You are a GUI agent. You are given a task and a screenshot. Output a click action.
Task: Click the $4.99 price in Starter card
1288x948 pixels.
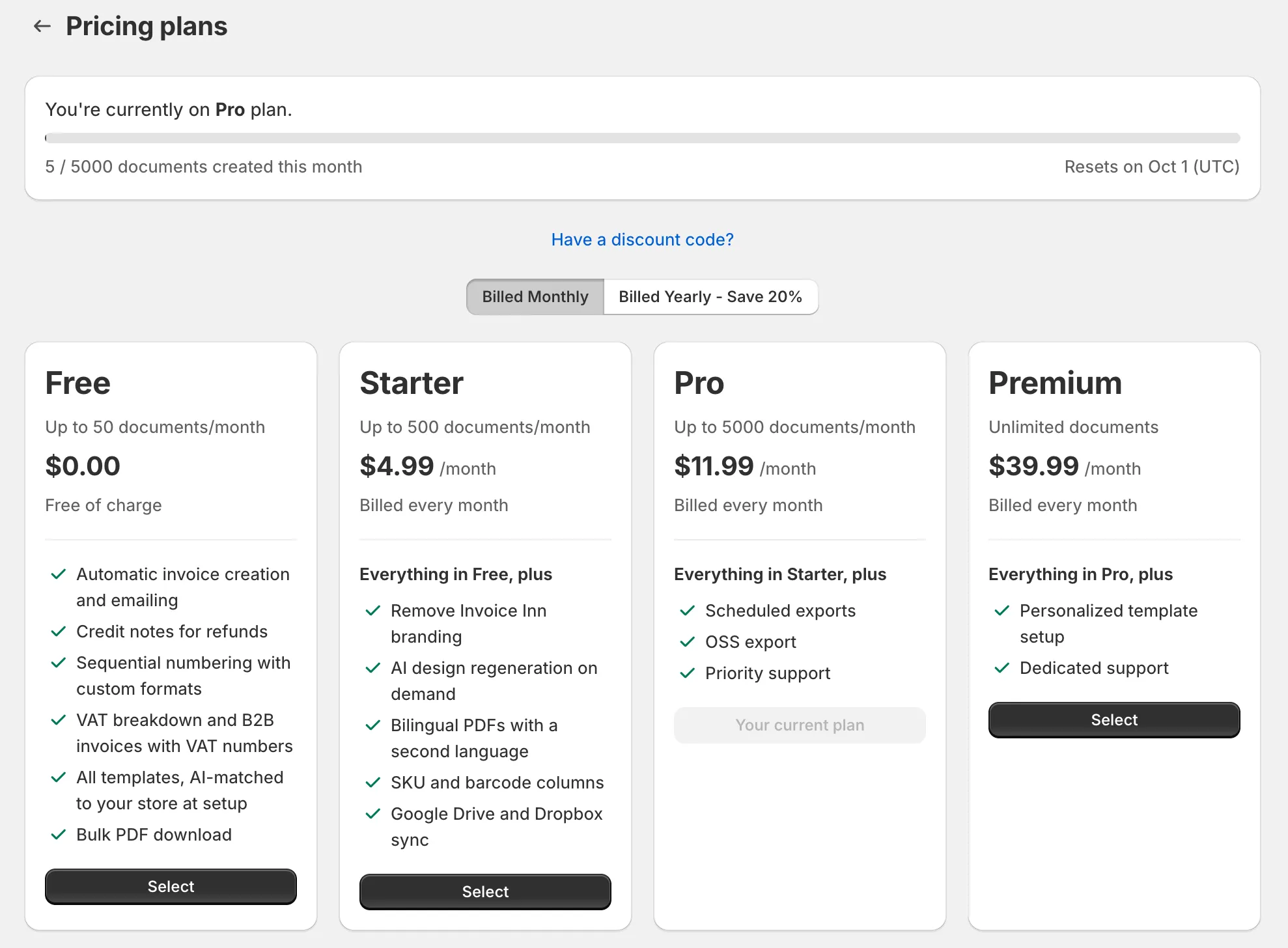[397, 466]
